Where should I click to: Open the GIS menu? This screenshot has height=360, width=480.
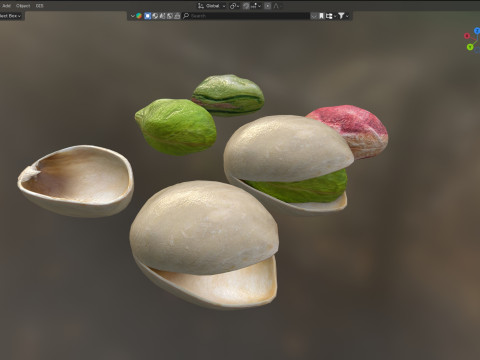39,6
